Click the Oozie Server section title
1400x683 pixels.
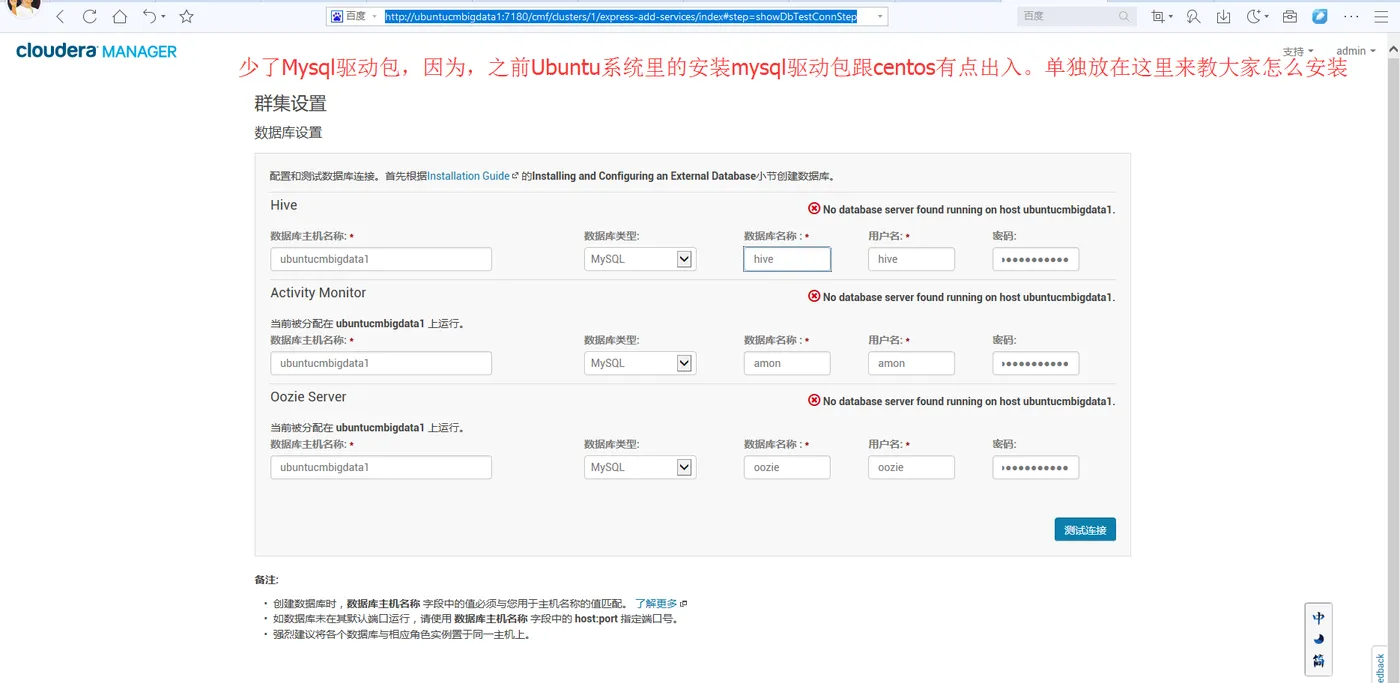click(308, 397)
